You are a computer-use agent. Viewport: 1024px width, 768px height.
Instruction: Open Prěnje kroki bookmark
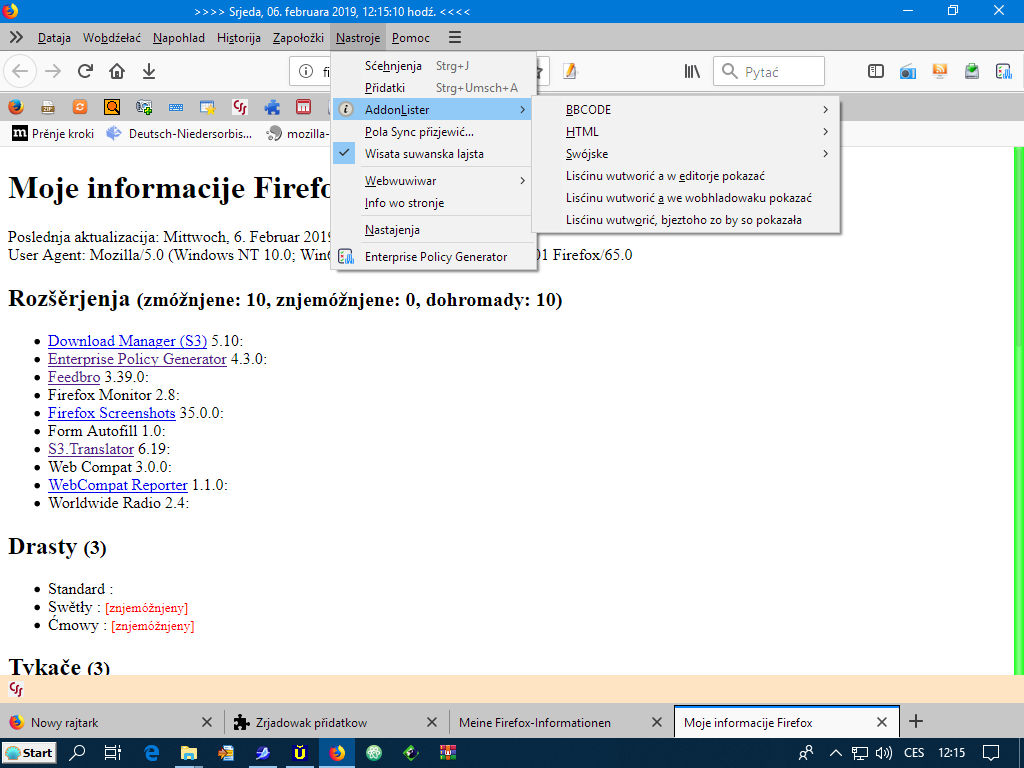(54, 133)
